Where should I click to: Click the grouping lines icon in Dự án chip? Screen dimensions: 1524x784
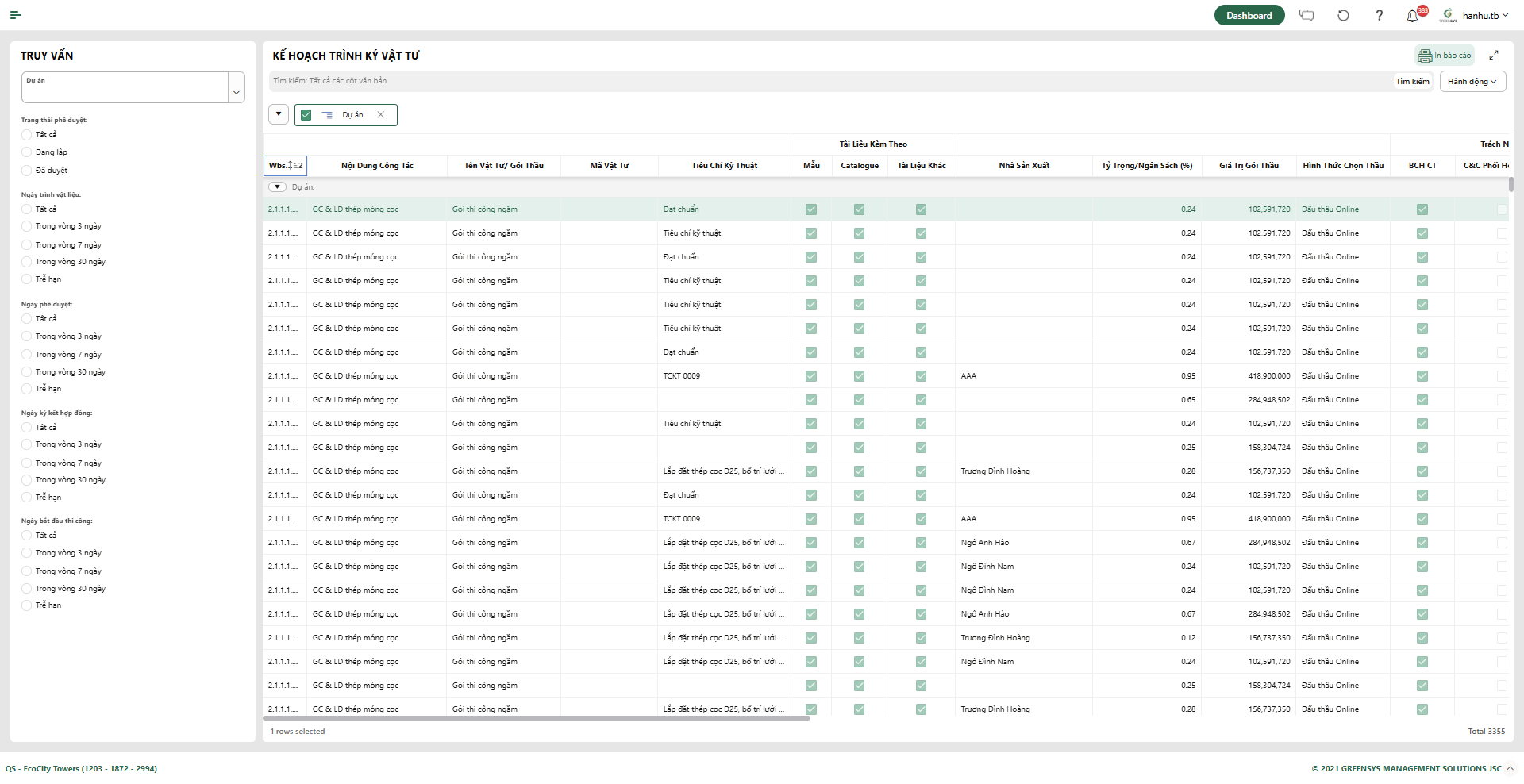tap(327, 115)
